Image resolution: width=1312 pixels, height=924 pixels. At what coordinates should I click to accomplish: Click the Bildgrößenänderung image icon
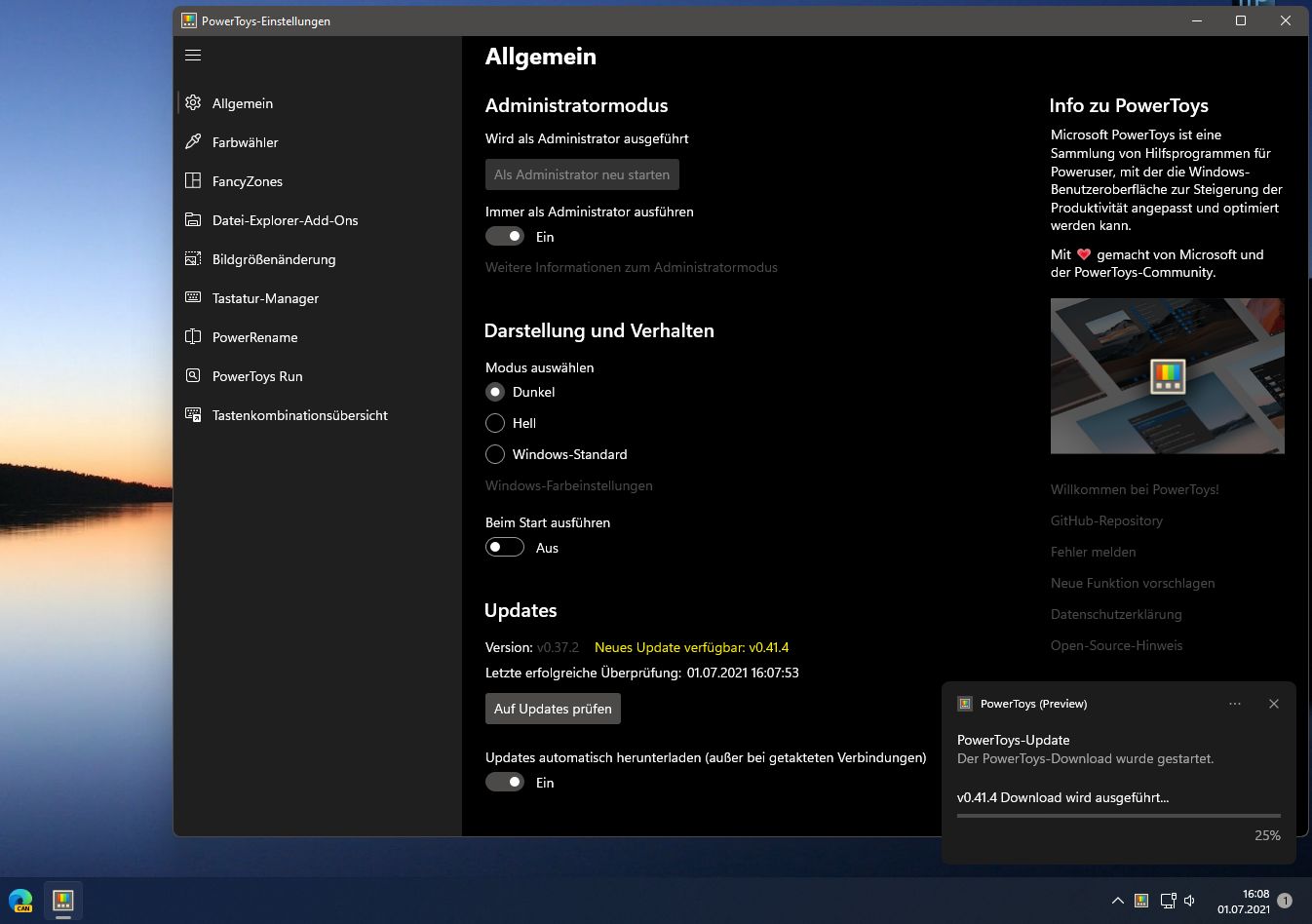click(x=193, y=258)
